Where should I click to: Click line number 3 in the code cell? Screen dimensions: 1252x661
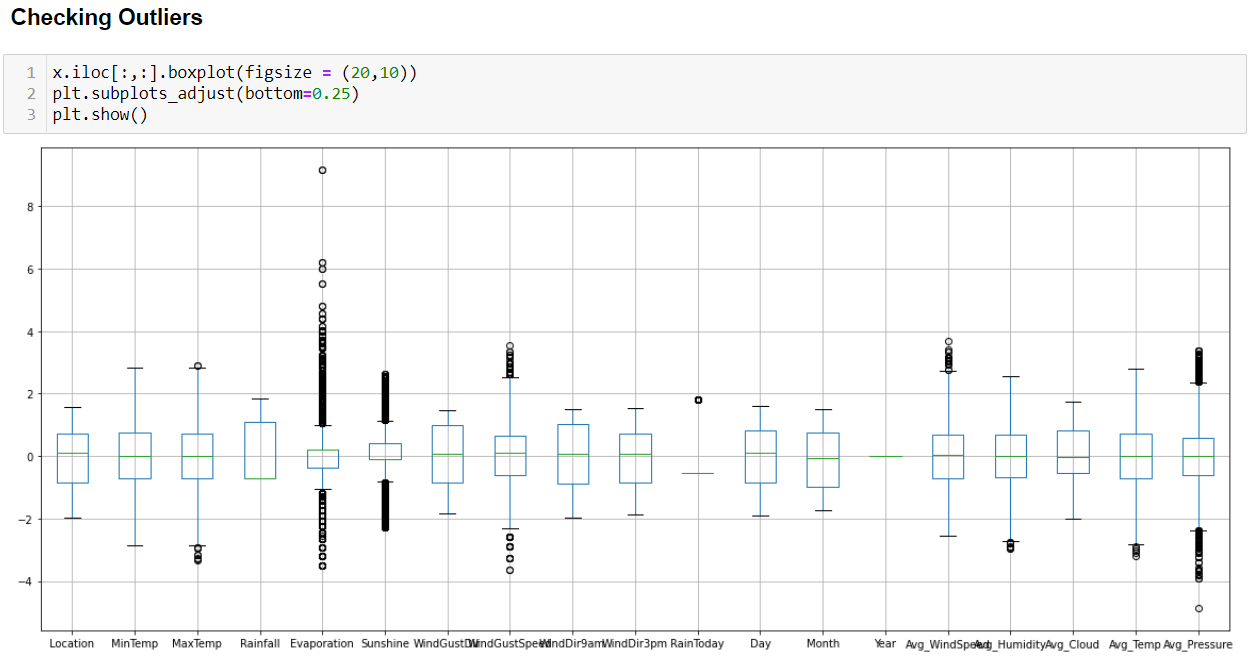coord(30,114)
